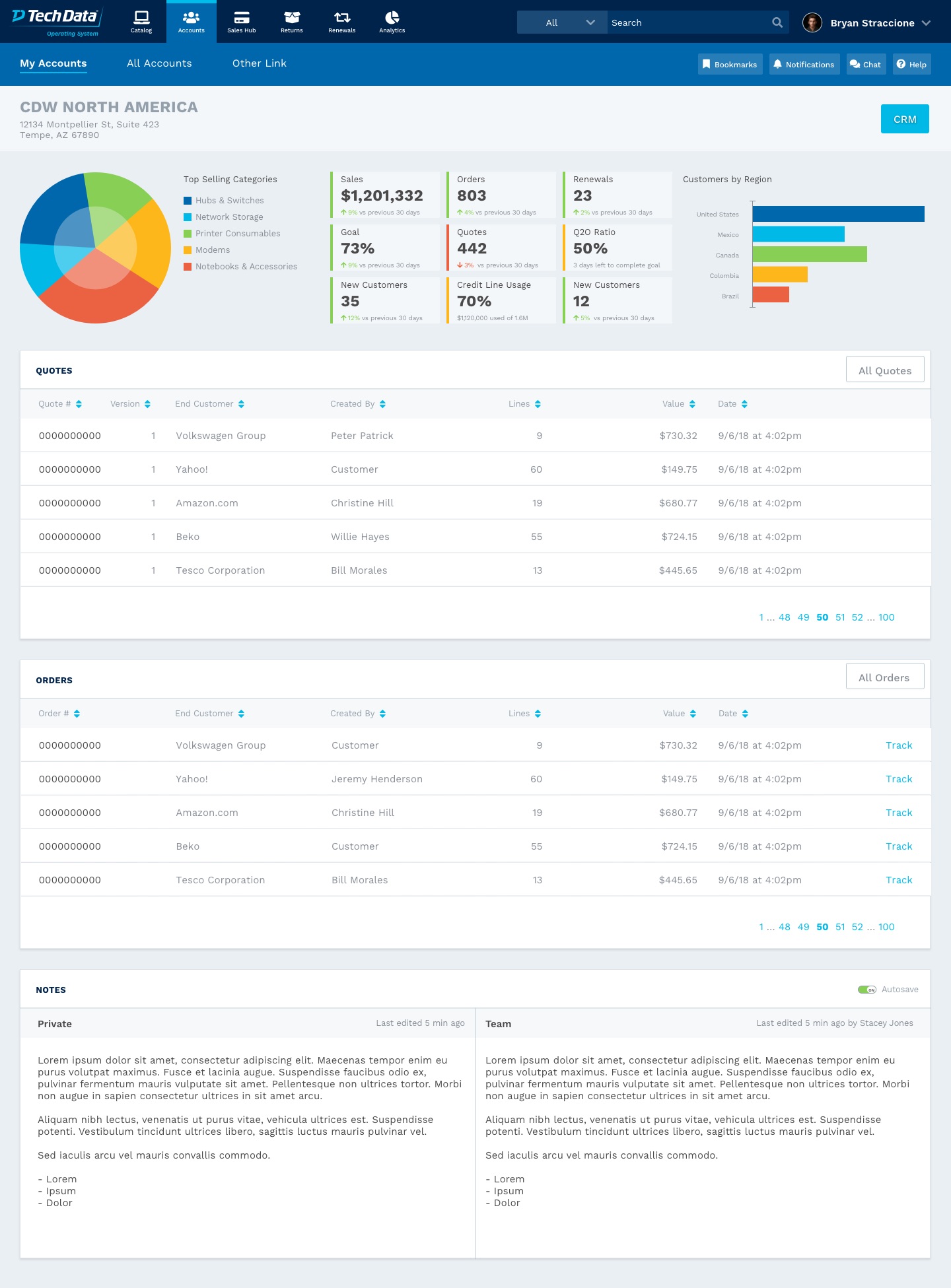Image resolution: width=951 pixels, height=1288 pixels.
Task: Open All Orders
Action: [x=885, y=677]
